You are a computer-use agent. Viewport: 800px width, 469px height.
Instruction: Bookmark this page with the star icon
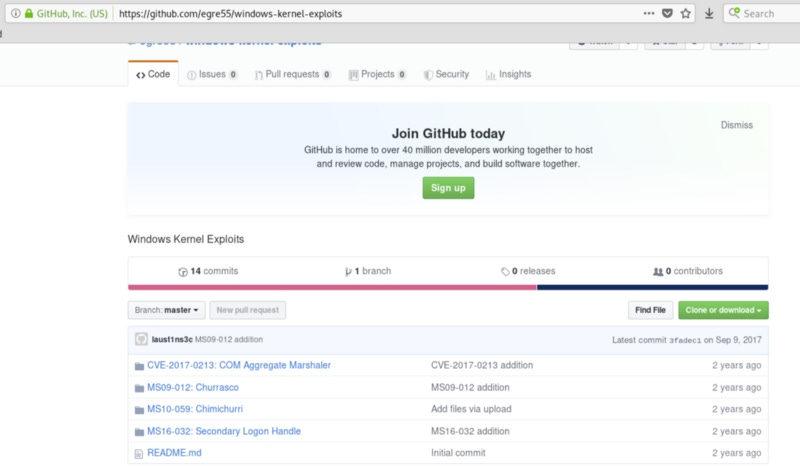click(686, 13)
